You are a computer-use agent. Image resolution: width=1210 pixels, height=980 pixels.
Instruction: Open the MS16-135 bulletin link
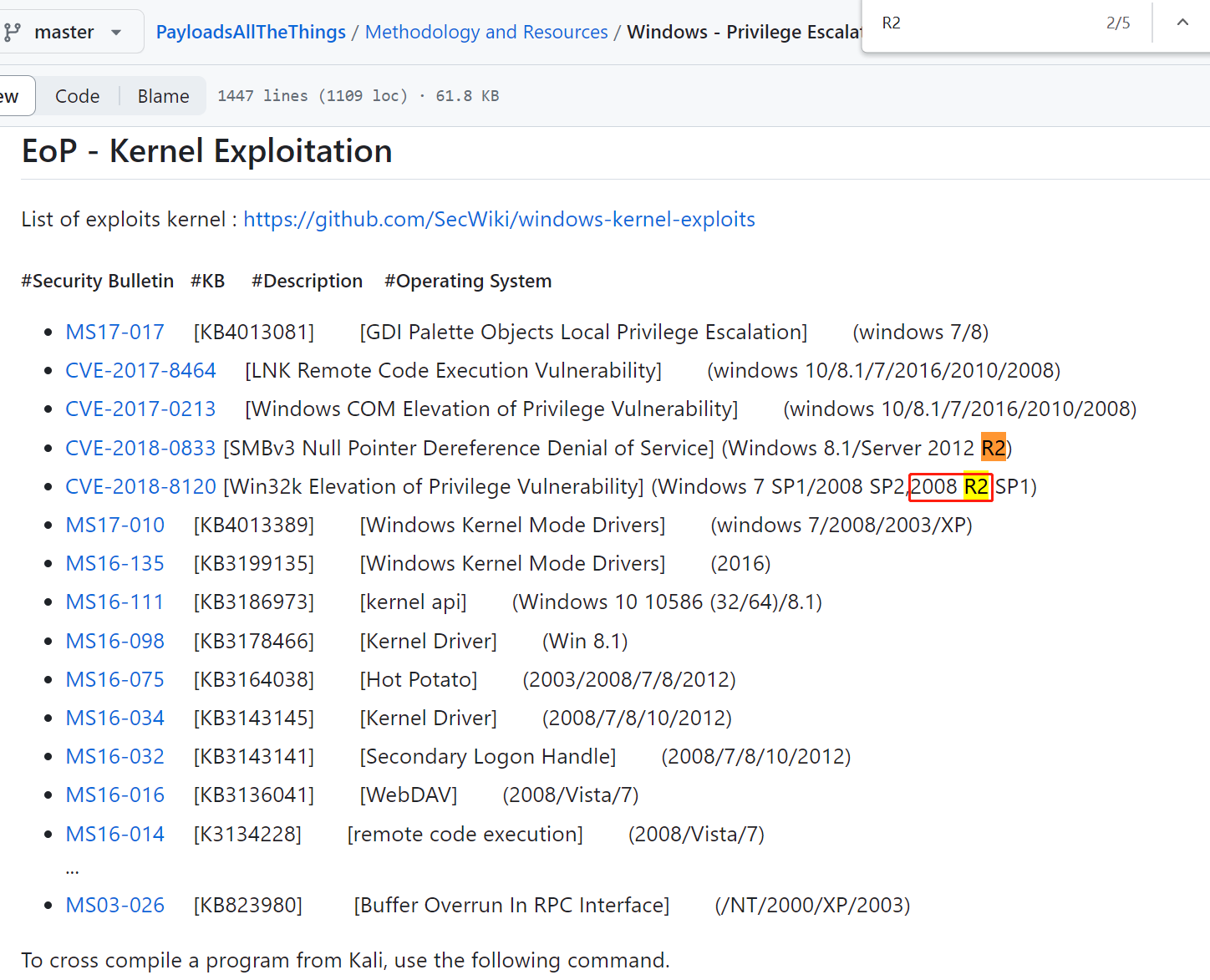(x=114, y=563)
